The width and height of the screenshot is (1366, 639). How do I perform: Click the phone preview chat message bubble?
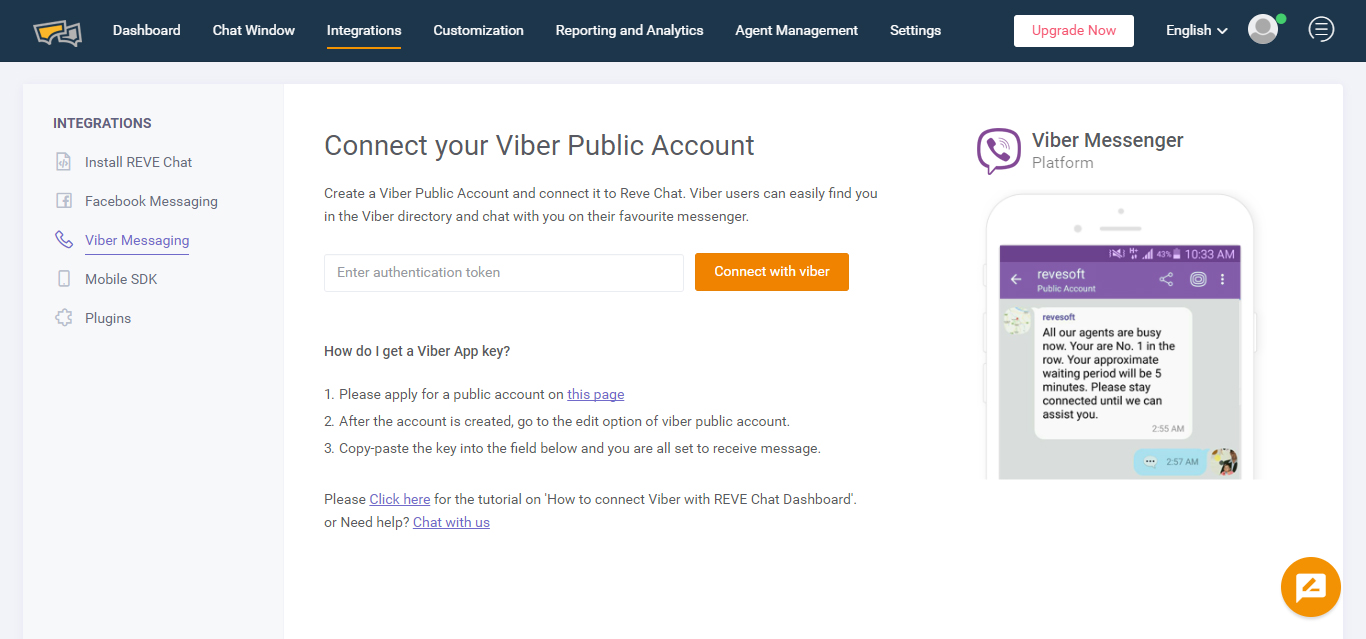1113,373
